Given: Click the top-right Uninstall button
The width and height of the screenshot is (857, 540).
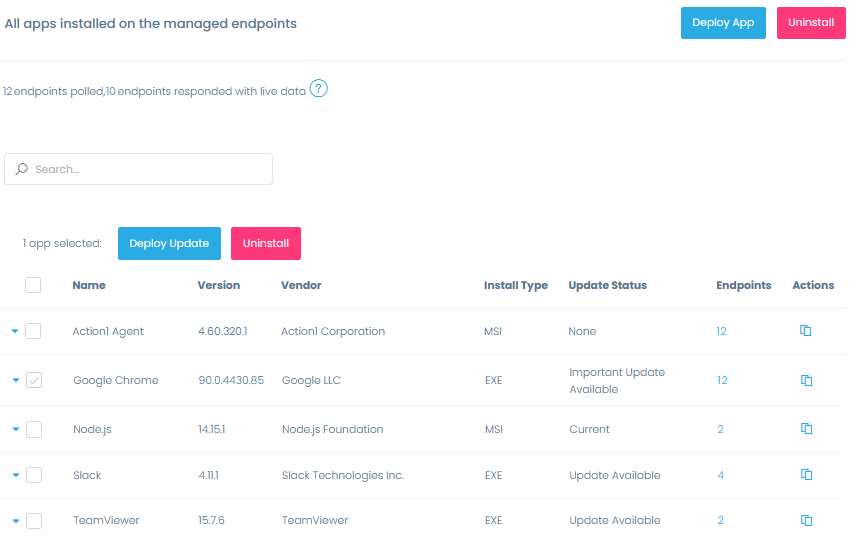Looking at the screenshot, I should click(811, 23).
